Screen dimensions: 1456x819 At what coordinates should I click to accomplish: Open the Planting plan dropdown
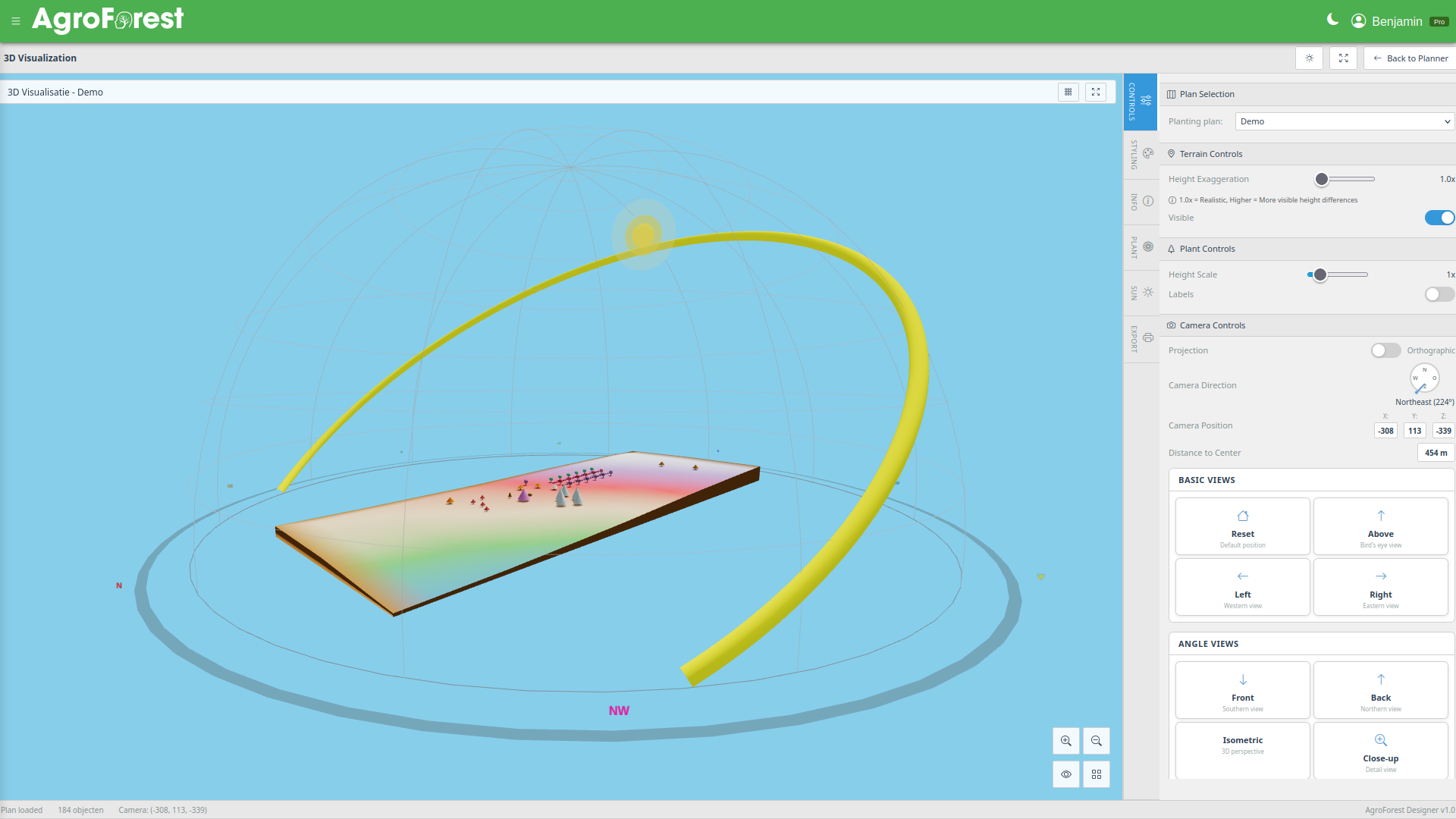tap(1344, 121)
